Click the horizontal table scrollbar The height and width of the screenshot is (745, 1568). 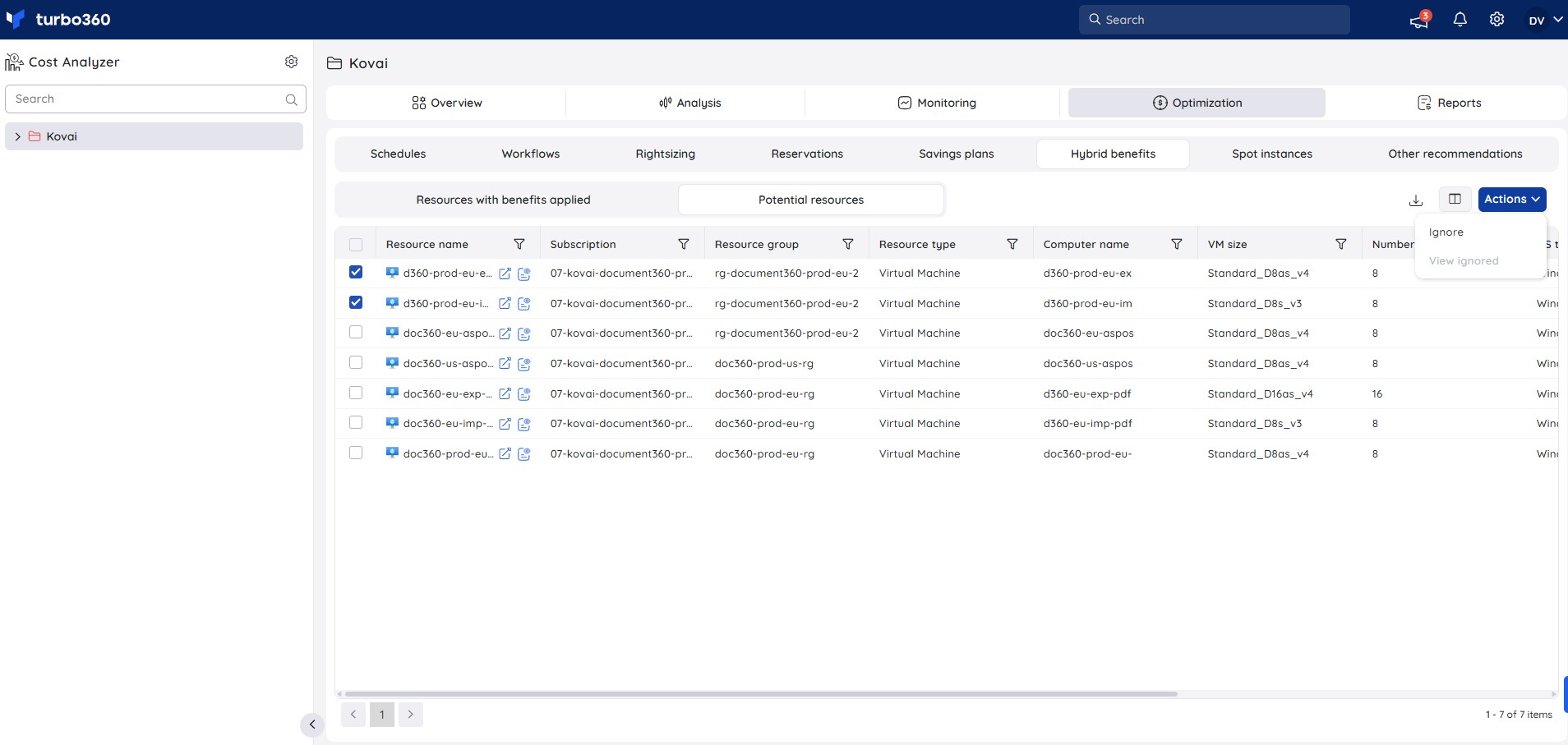coord(761,694)
